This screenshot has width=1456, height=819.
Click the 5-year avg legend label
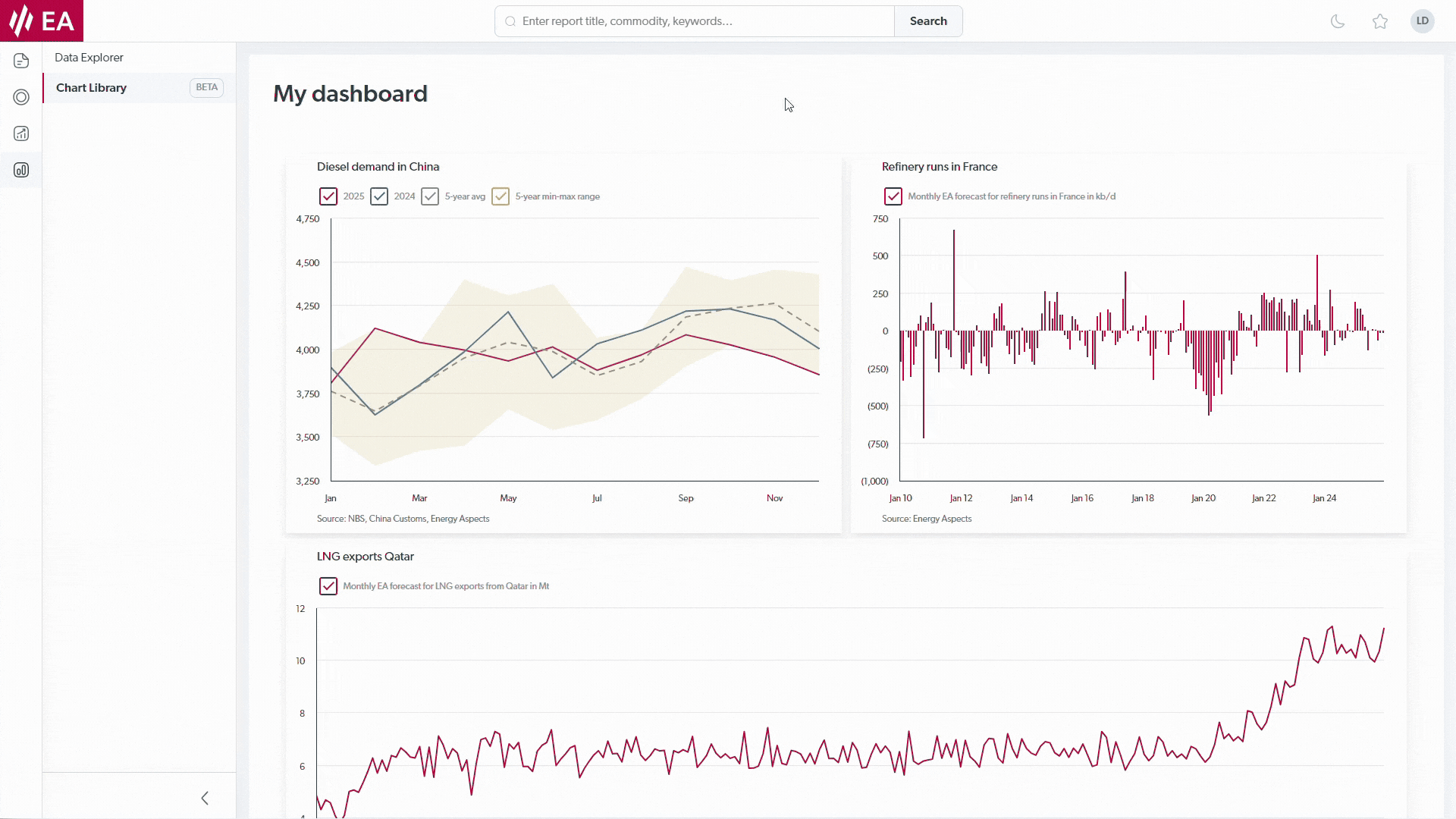point(465,196)
